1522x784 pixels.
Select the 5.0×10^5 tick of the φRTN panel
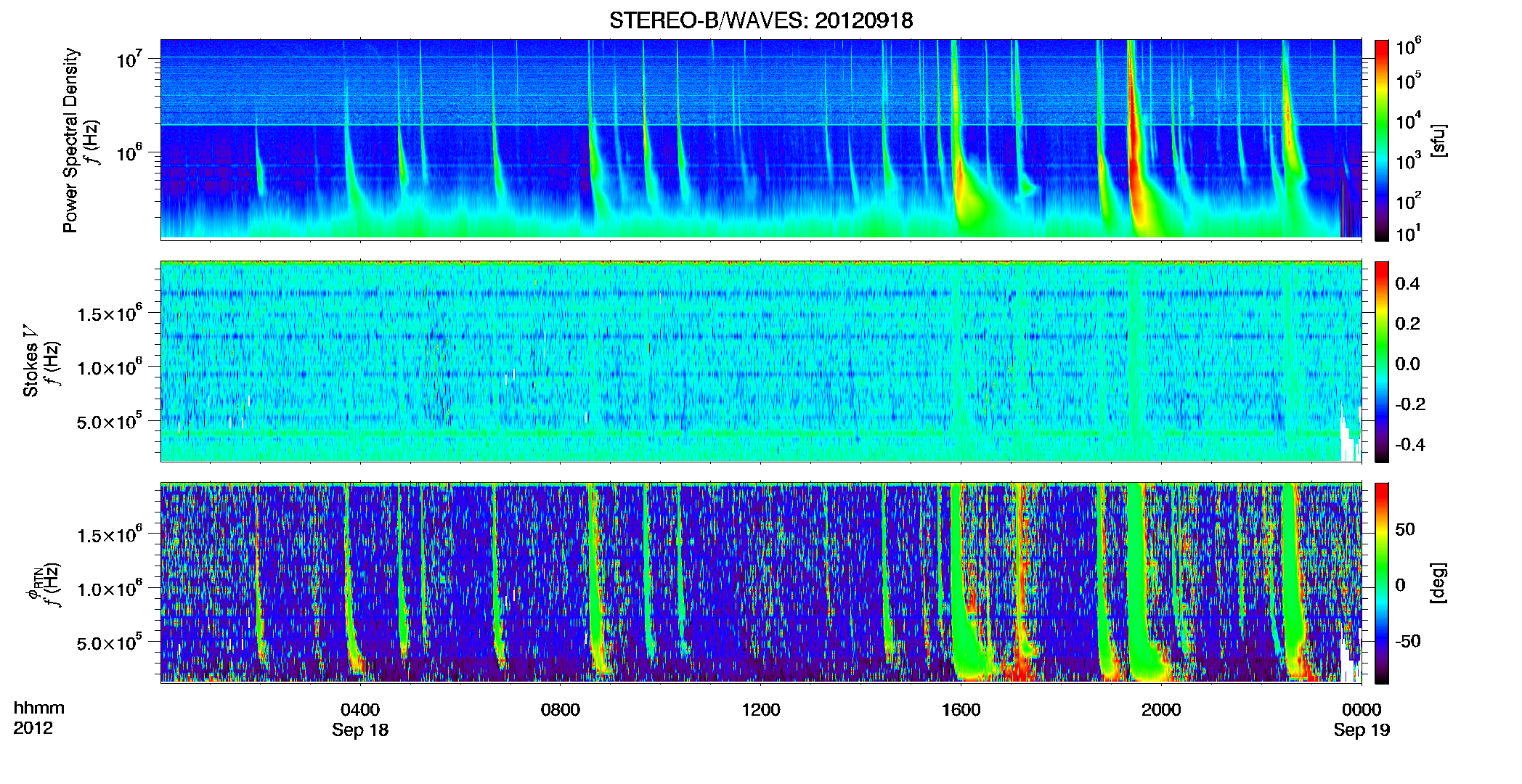point(110,642)
